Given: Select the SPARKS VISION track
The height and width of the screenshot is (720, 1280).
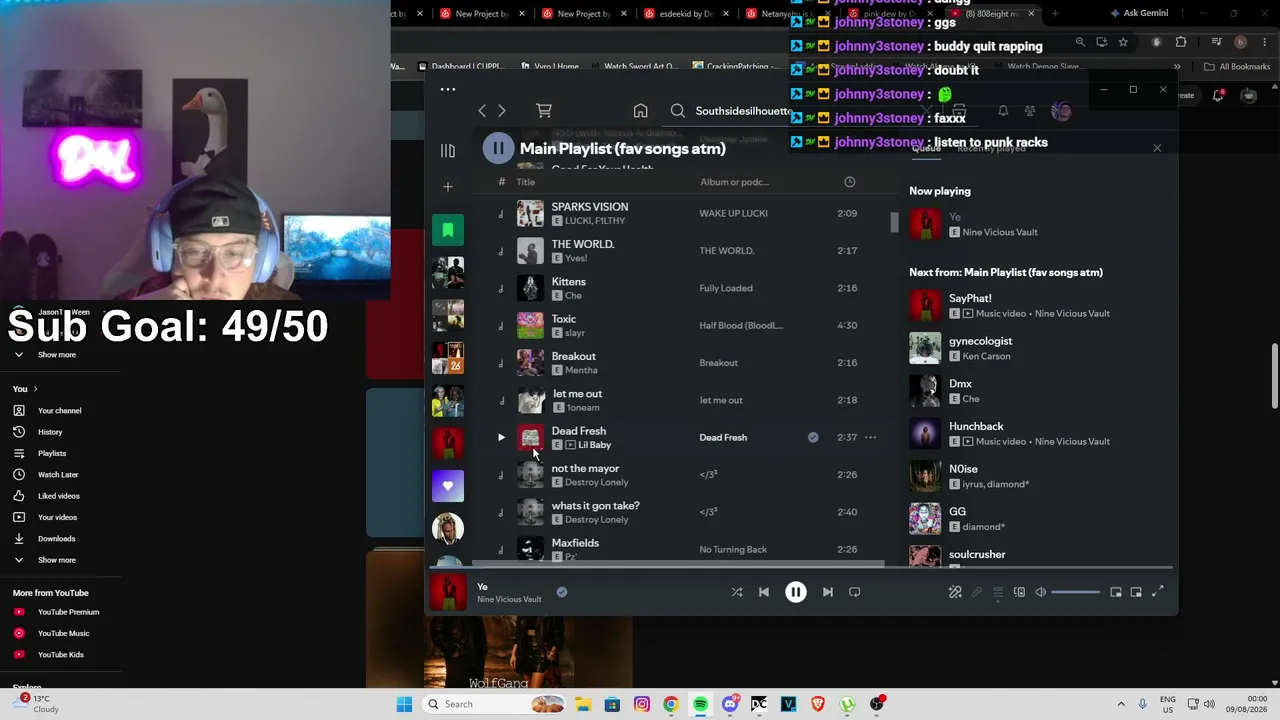Looking at the screenshot, I should pos(590,207).
